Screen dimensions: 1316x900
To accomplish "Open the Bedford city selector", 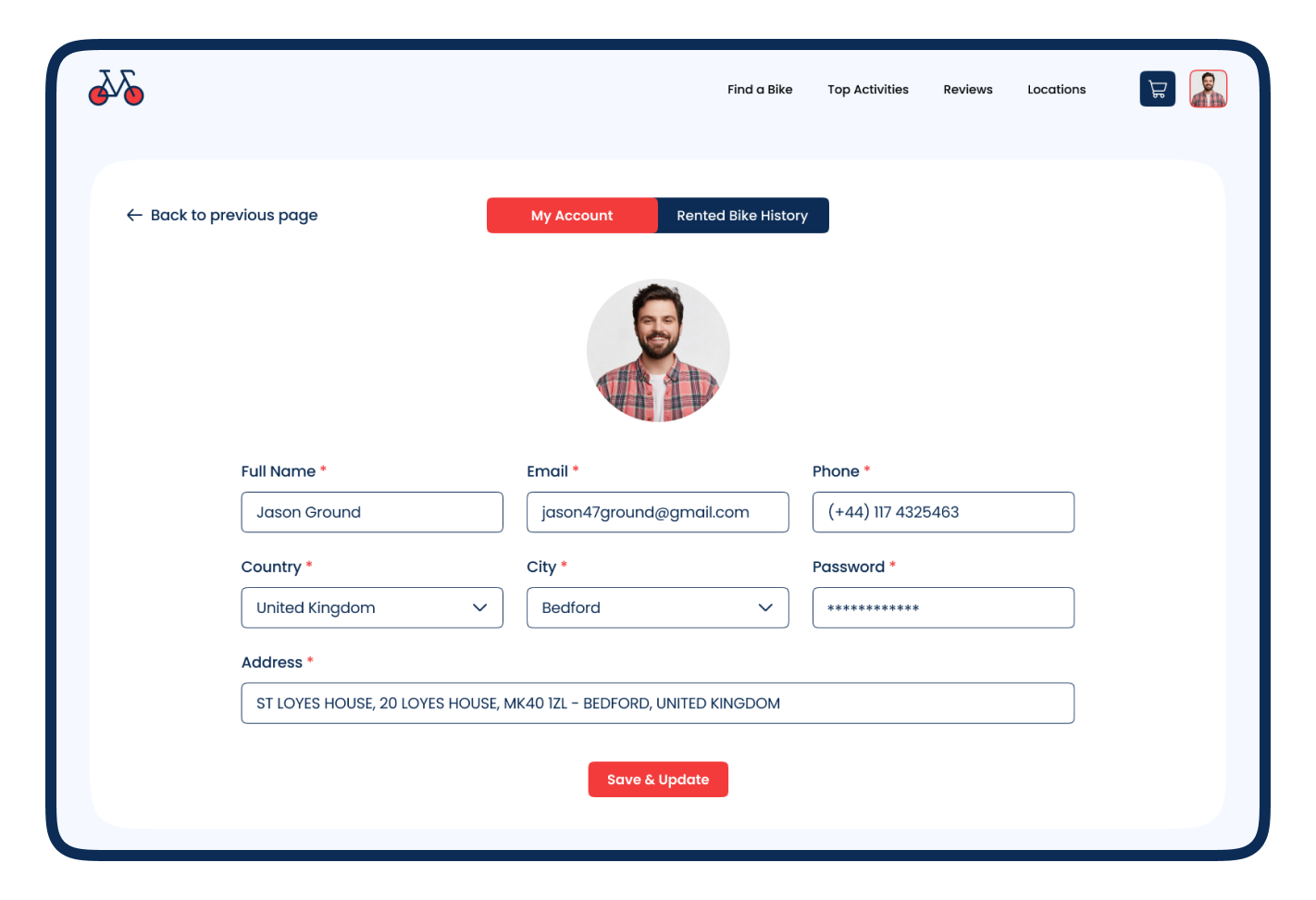I will [658, 607].
